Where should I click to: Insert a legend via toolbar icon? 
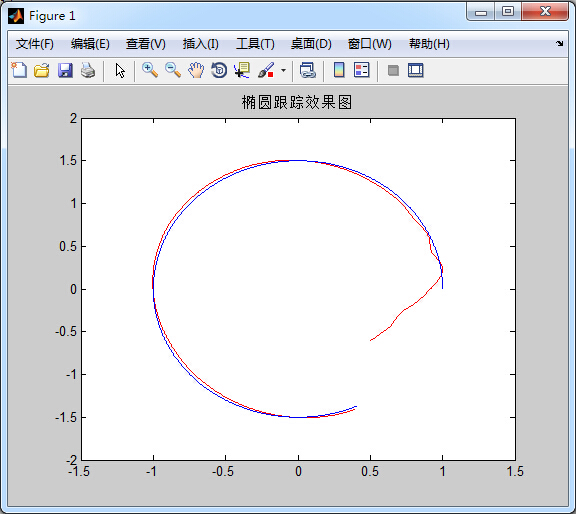[x=361, y=70]
